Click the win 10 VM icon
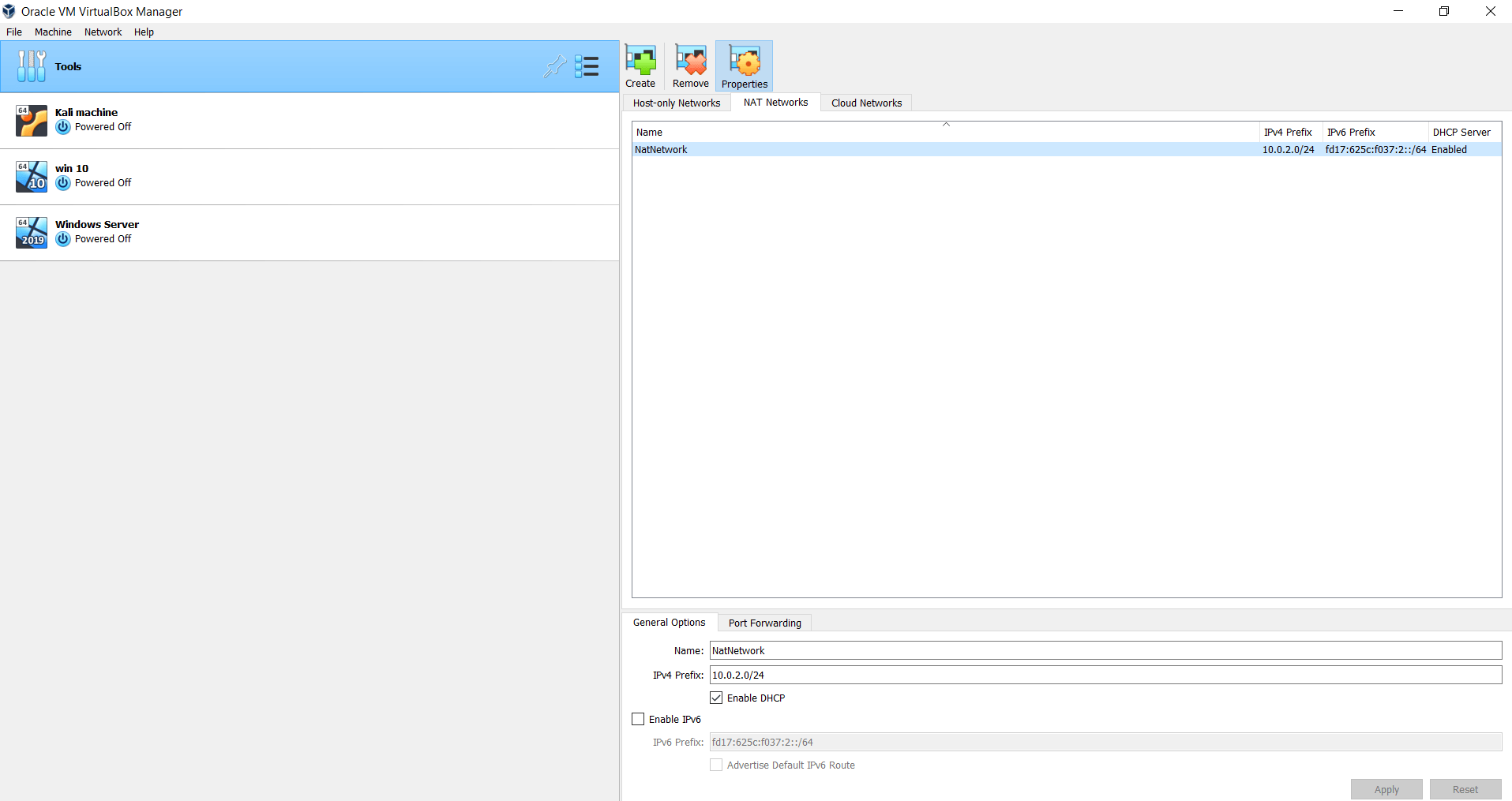Viewport: 1512px width, 801px height. pyautogui.click(x=31, y=177)
